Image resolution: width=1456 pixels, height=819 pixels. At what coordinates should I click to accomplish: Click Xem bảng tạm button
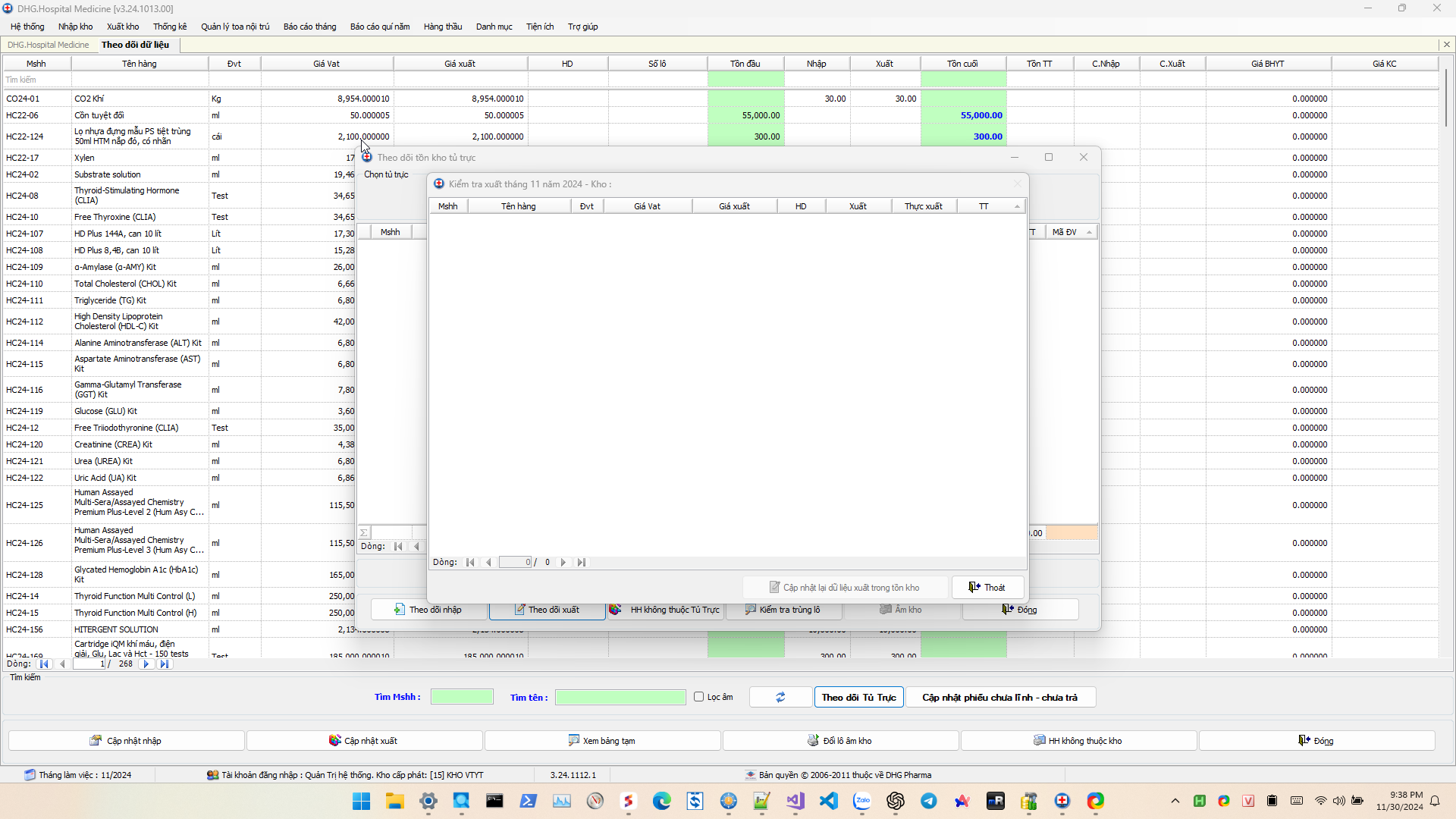click(x=602, y=740)
